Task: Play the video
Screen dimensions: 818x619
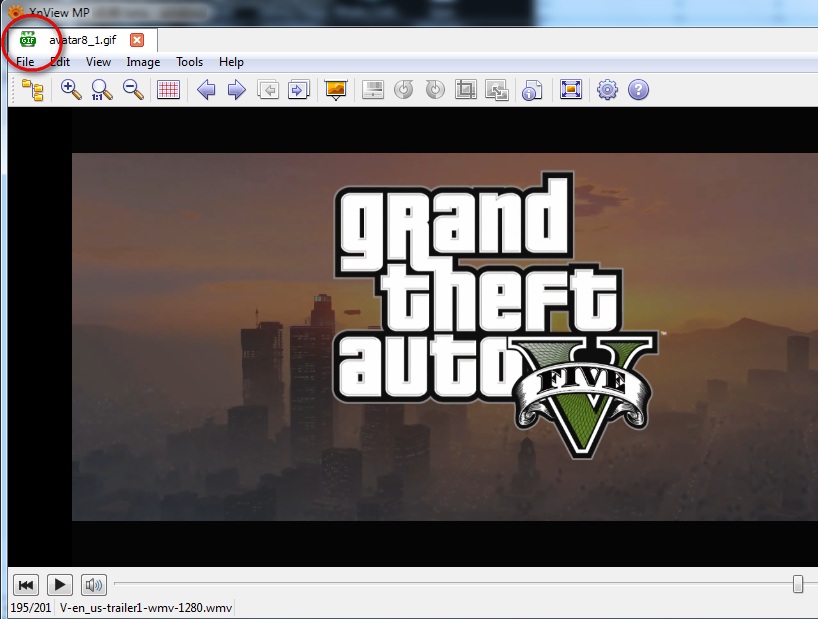Action: click(x=59, y=585)
